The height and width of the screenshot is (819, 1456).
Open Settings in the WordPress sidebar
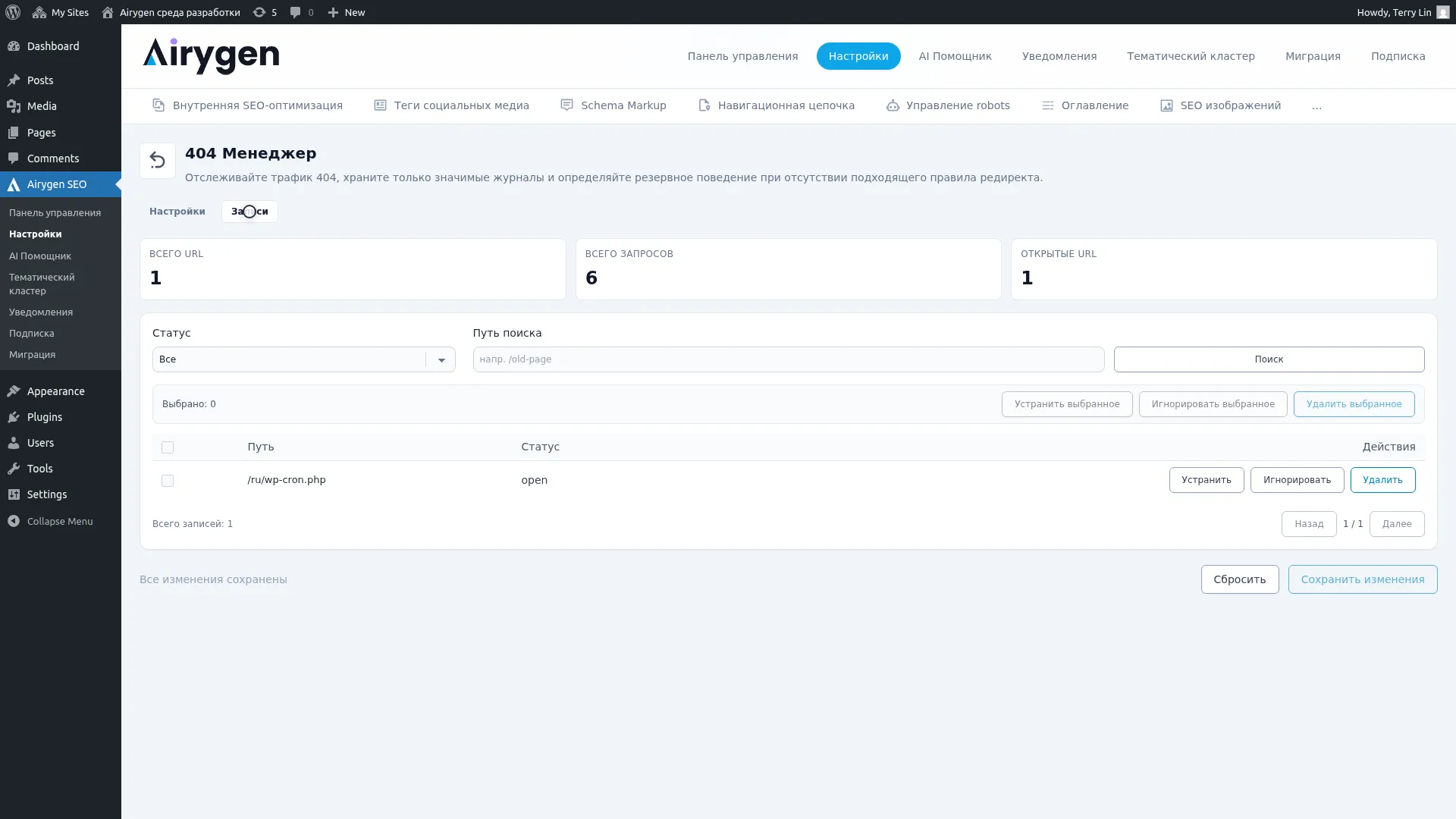tap(61, 494)
